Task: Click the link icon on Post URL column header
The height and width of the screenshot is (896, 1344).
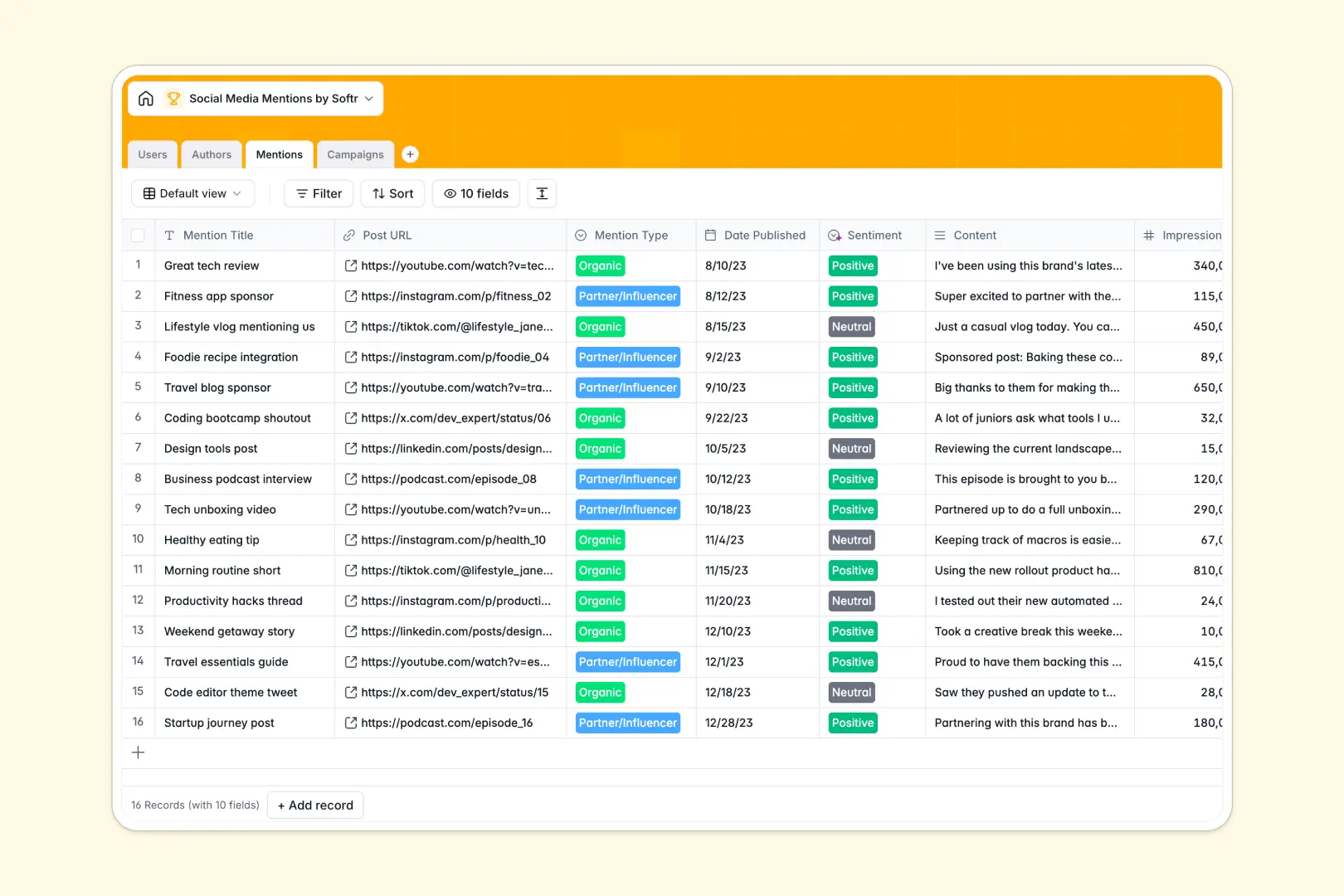Action: (348, 235)
